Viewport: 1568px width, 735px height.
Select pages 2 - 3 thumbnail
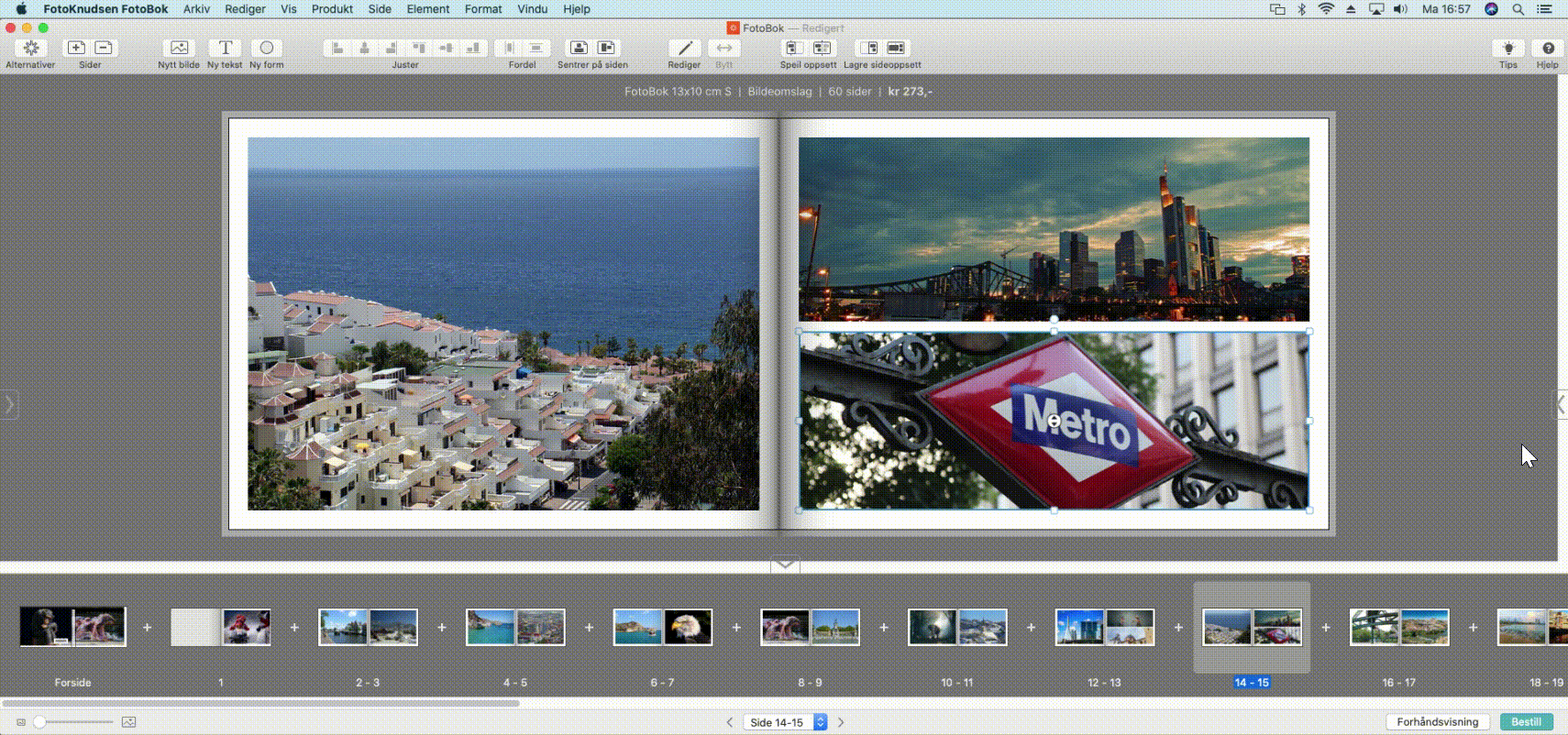(368, 627)
